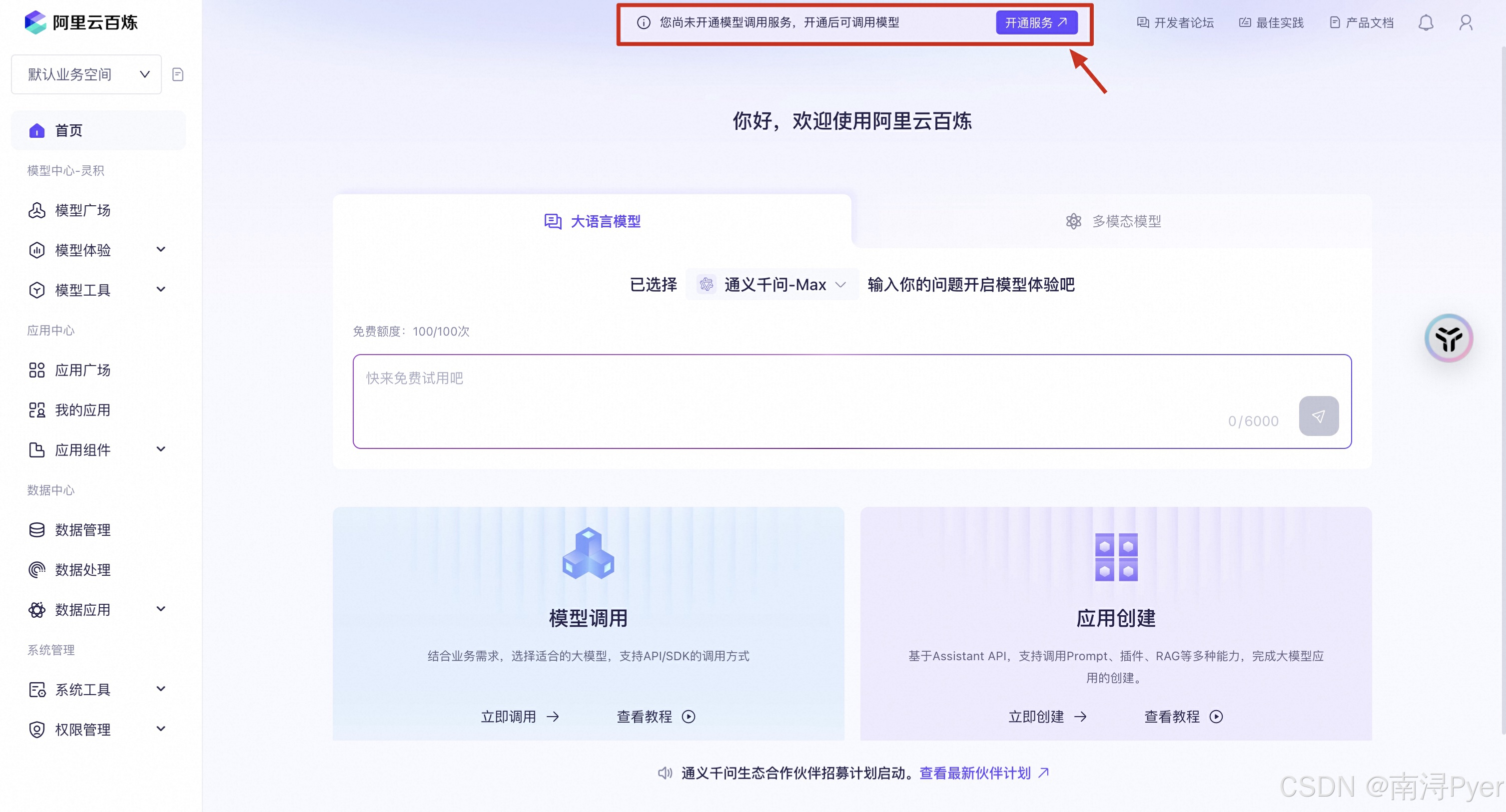Click the 模型调用 cube illustration
The height and width of the screenshot is (812, 1506).
588,554
